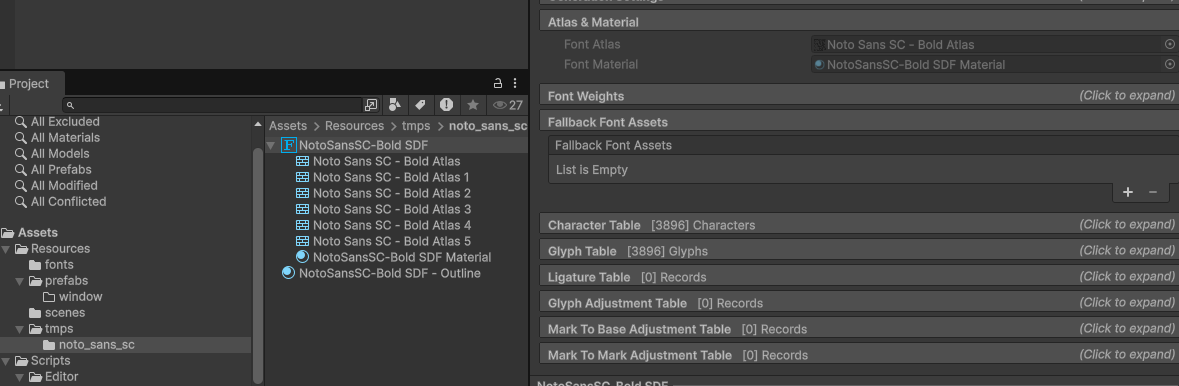The image size is (1179, 386).
Task: Click the Fallback Font Assets section header
Action: (859, 122)
